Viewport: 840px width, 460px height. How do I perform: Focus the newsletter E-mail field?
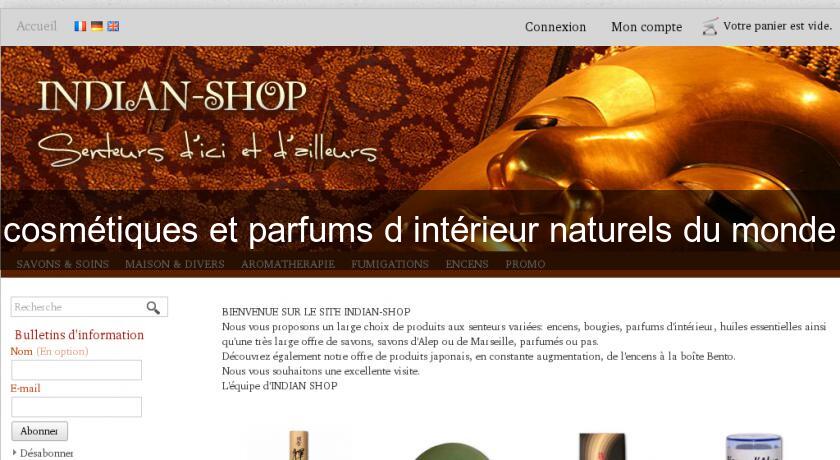point(77,407)
